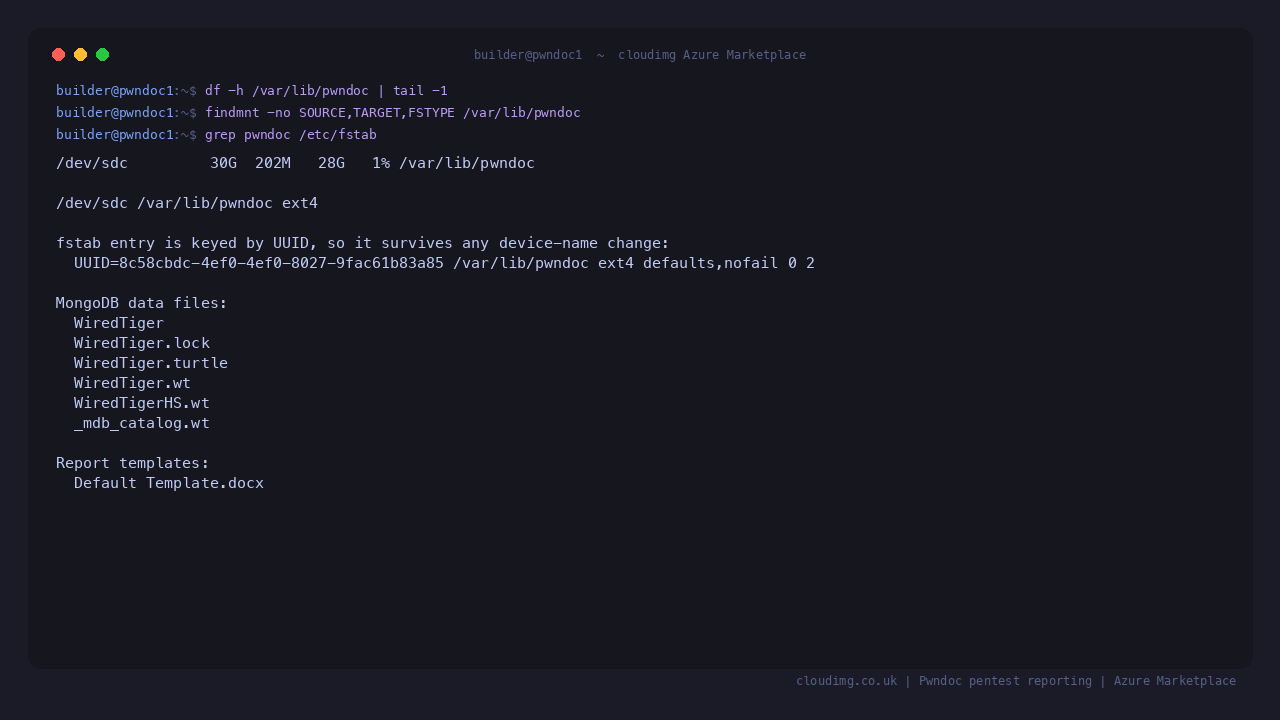The image size is (1280, 720).
Task: Click the 'fstab entry is keyed by UUID' line
Action: (363, 243)
